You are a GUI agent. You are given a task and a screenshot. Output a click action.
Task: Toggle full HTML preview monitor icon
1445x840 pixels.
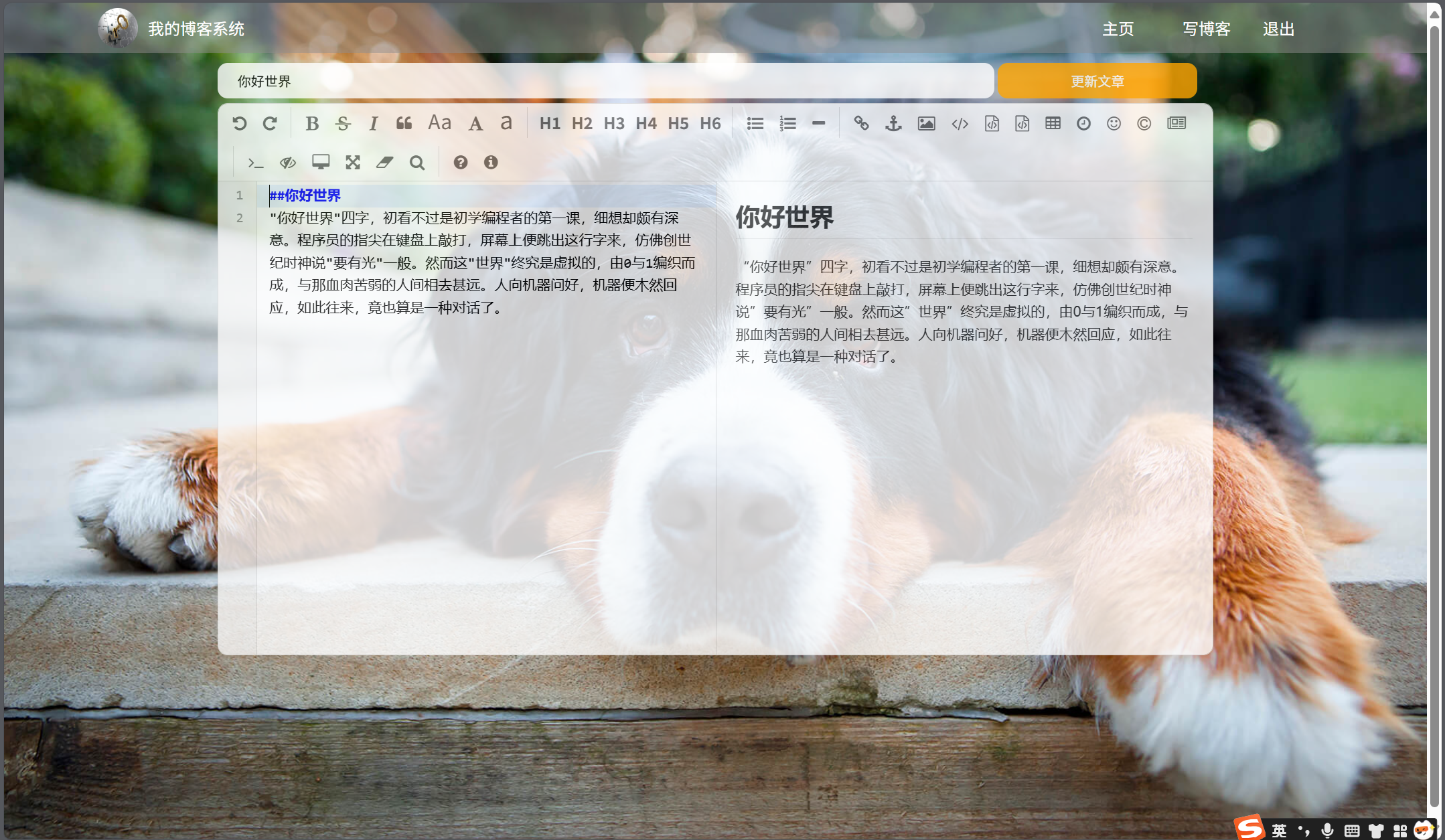tap(321, 162)
